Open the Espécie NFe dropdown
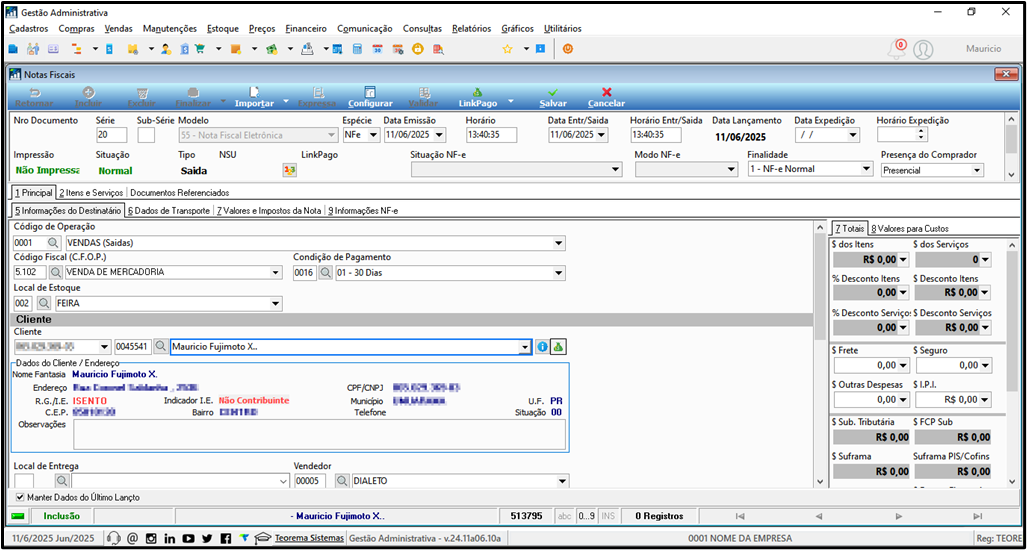Image resolution: width=1027 pixels, height=550 pixels. tap(373, 135)
